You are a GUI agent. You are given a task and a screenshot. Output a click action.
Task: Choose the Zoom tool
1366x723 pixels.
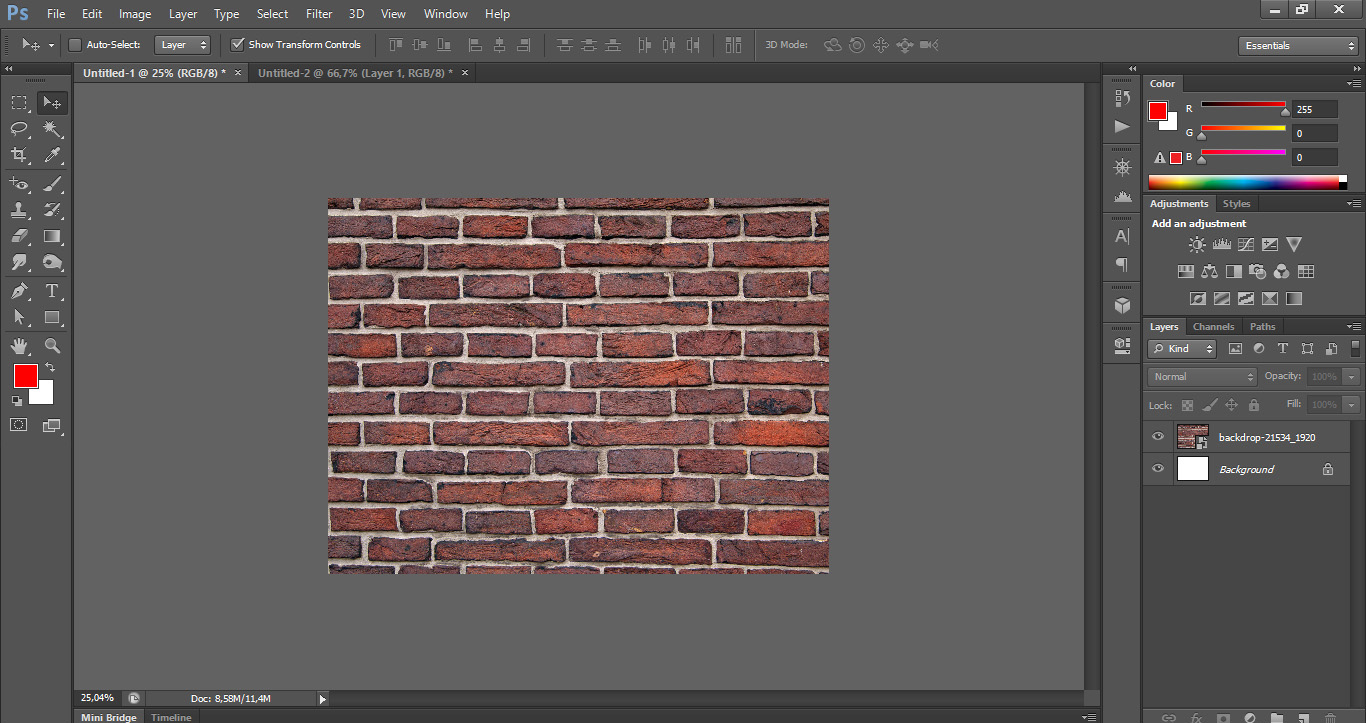(53, 346)
